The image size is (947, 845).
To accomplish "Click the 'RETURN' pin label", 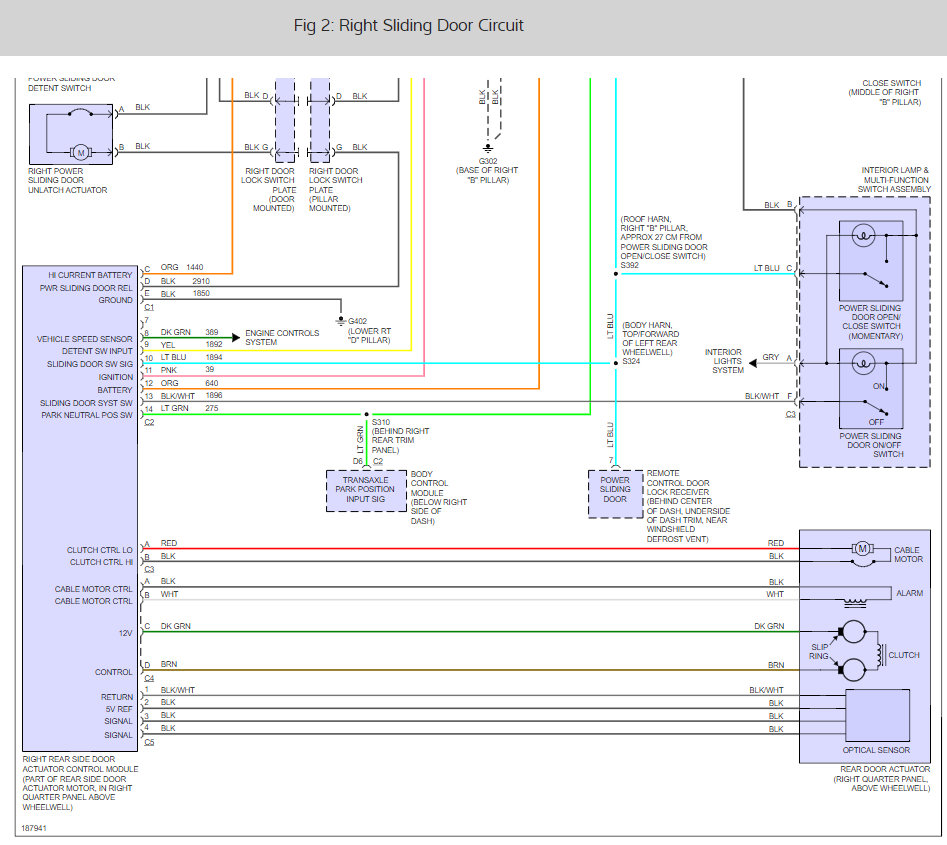I will 117,697.
